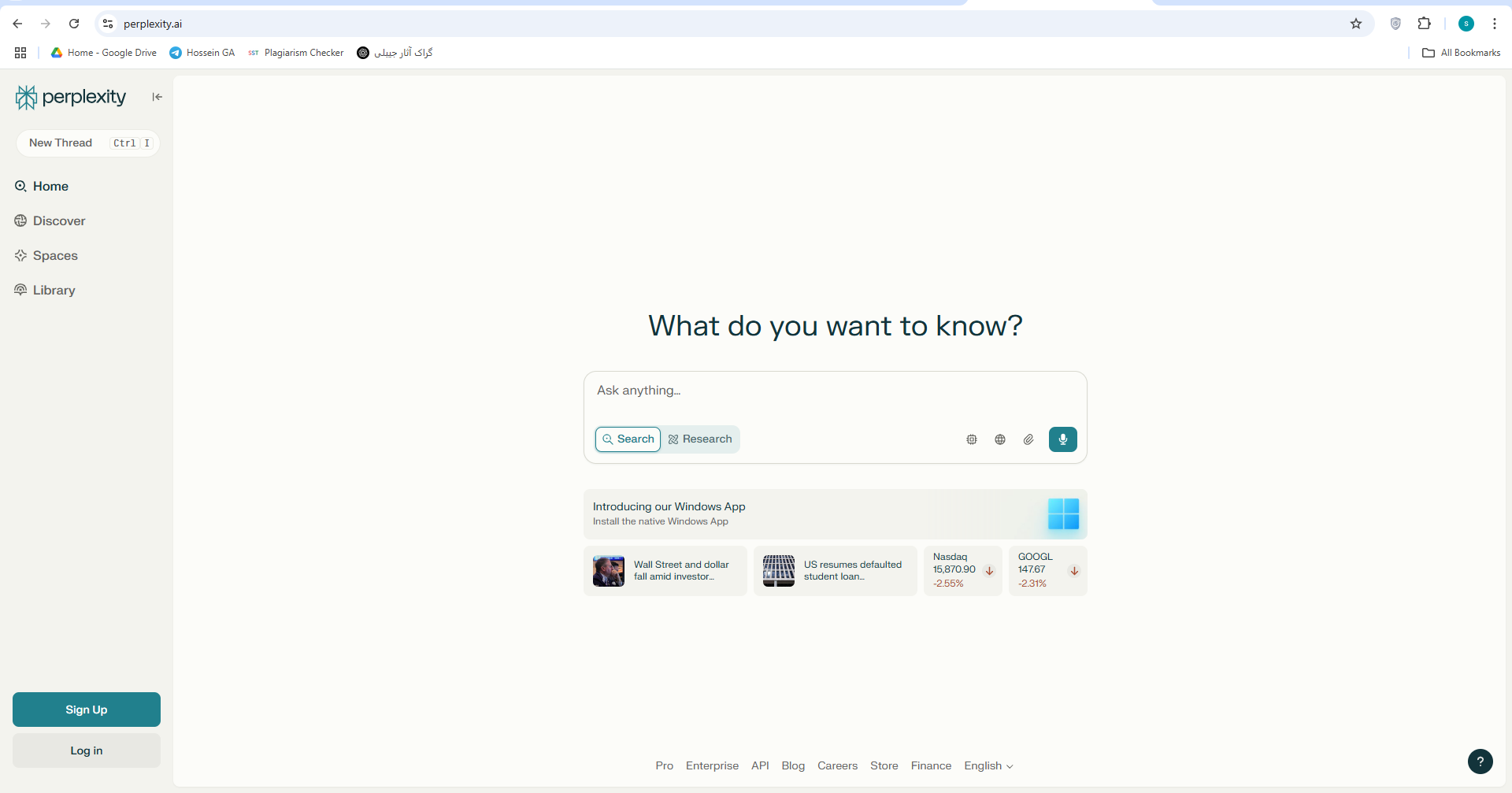Viewport: 1512px width, 793px height.
Task: Click the Perplexity logo
Action: point(71,97)
